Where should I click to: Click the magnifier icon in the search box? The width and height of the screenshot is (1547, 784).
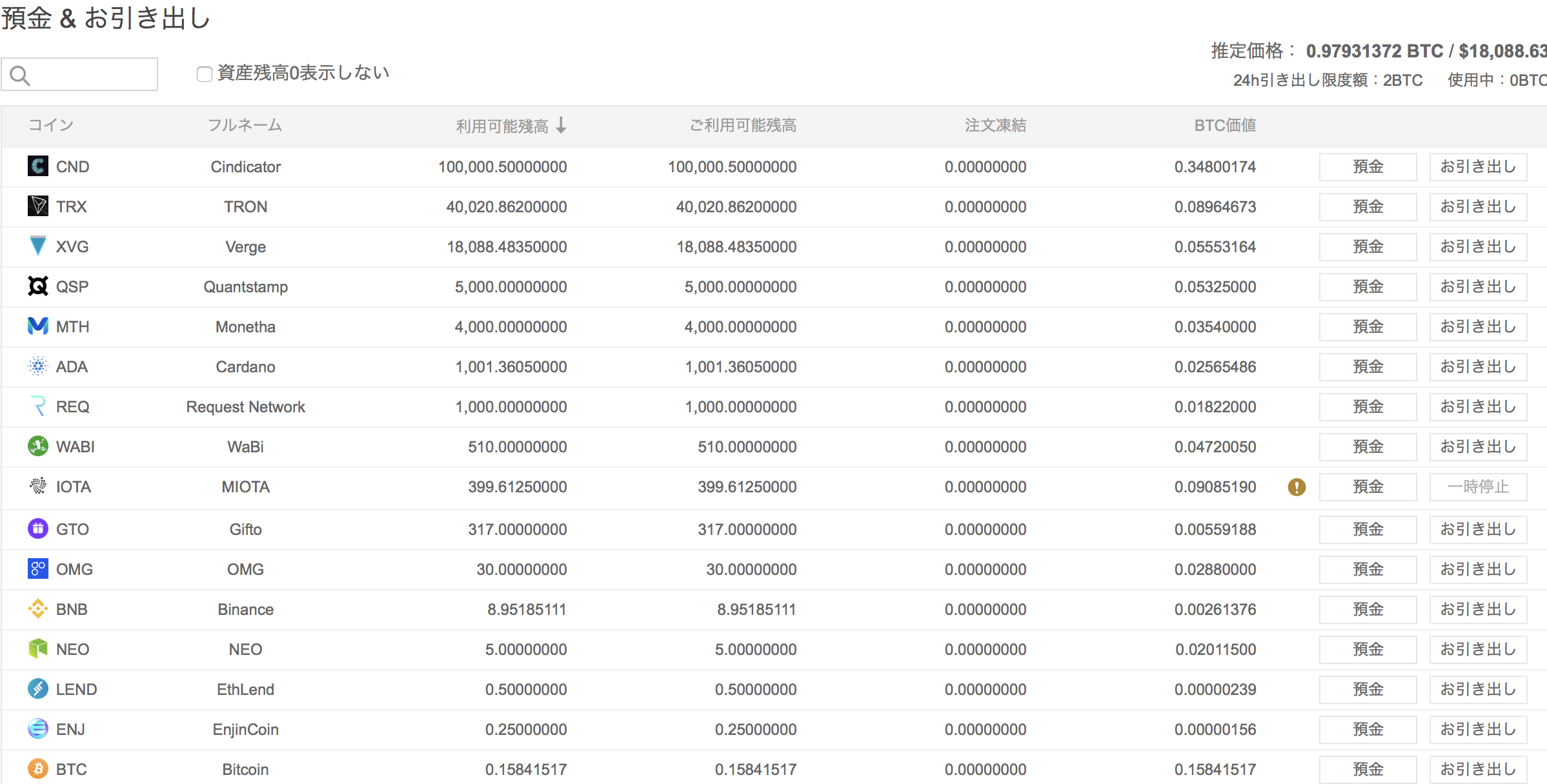(x=19, y=74)
